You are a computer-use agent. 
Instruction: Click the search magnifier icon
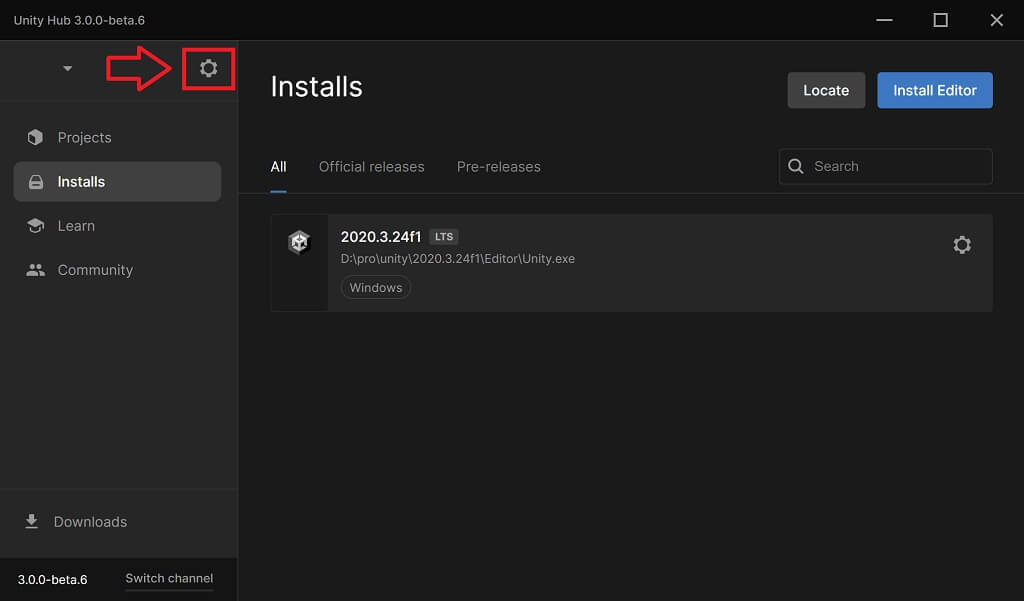pos(795,166)
